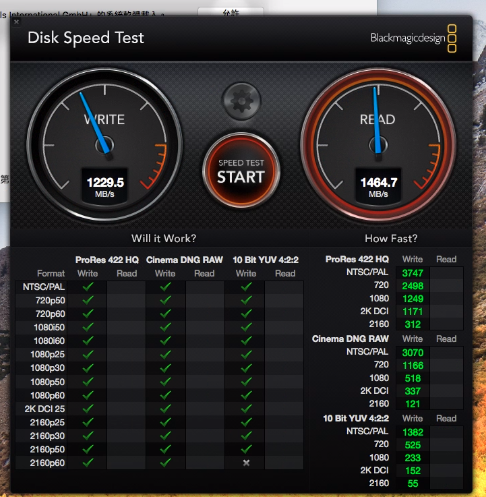
Task: Click the 2K DCI 25 format row label
Action: (45, 409)
